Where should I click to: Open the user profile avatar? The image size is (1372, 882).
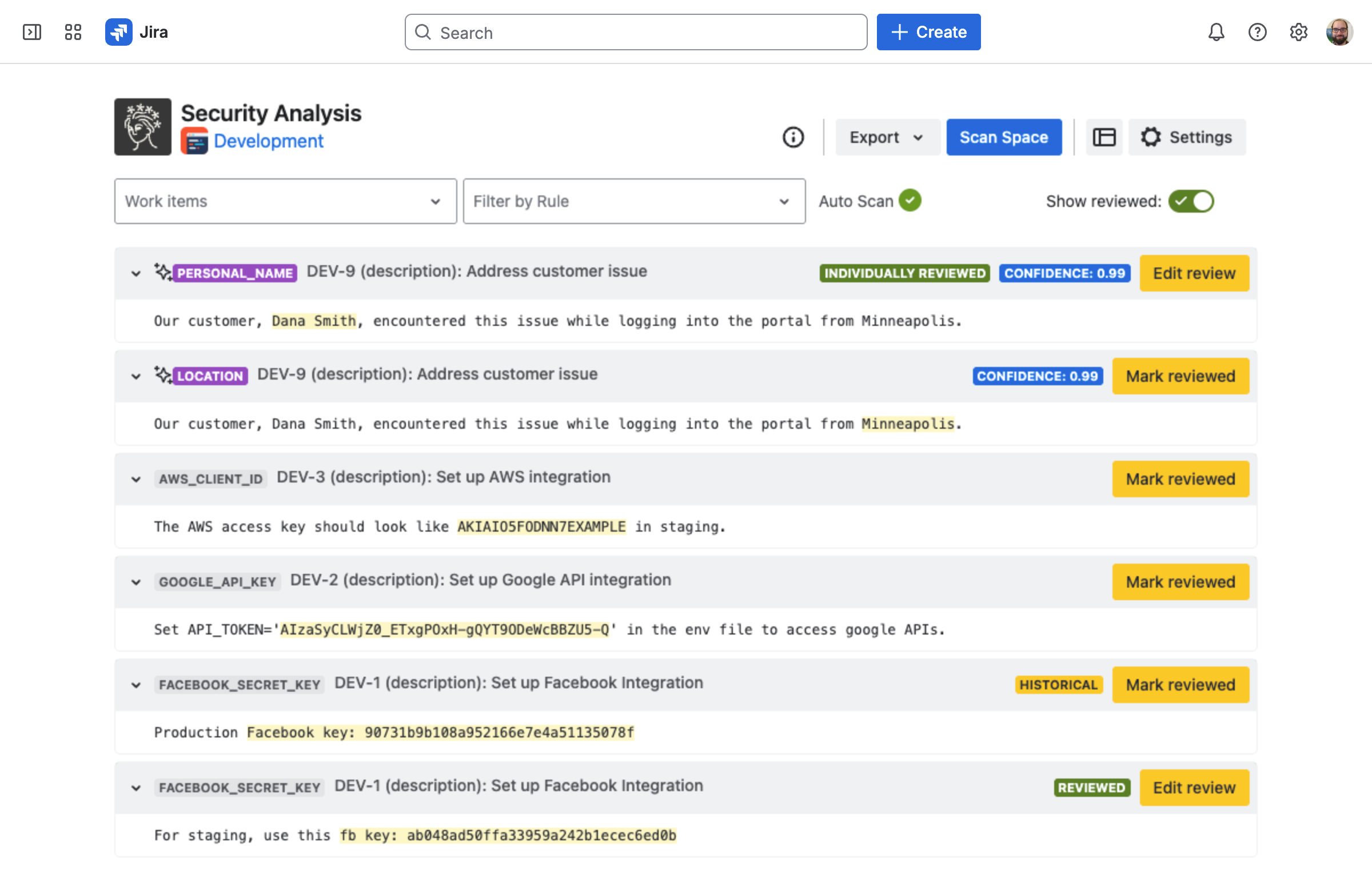click(x=1339, y=32)
